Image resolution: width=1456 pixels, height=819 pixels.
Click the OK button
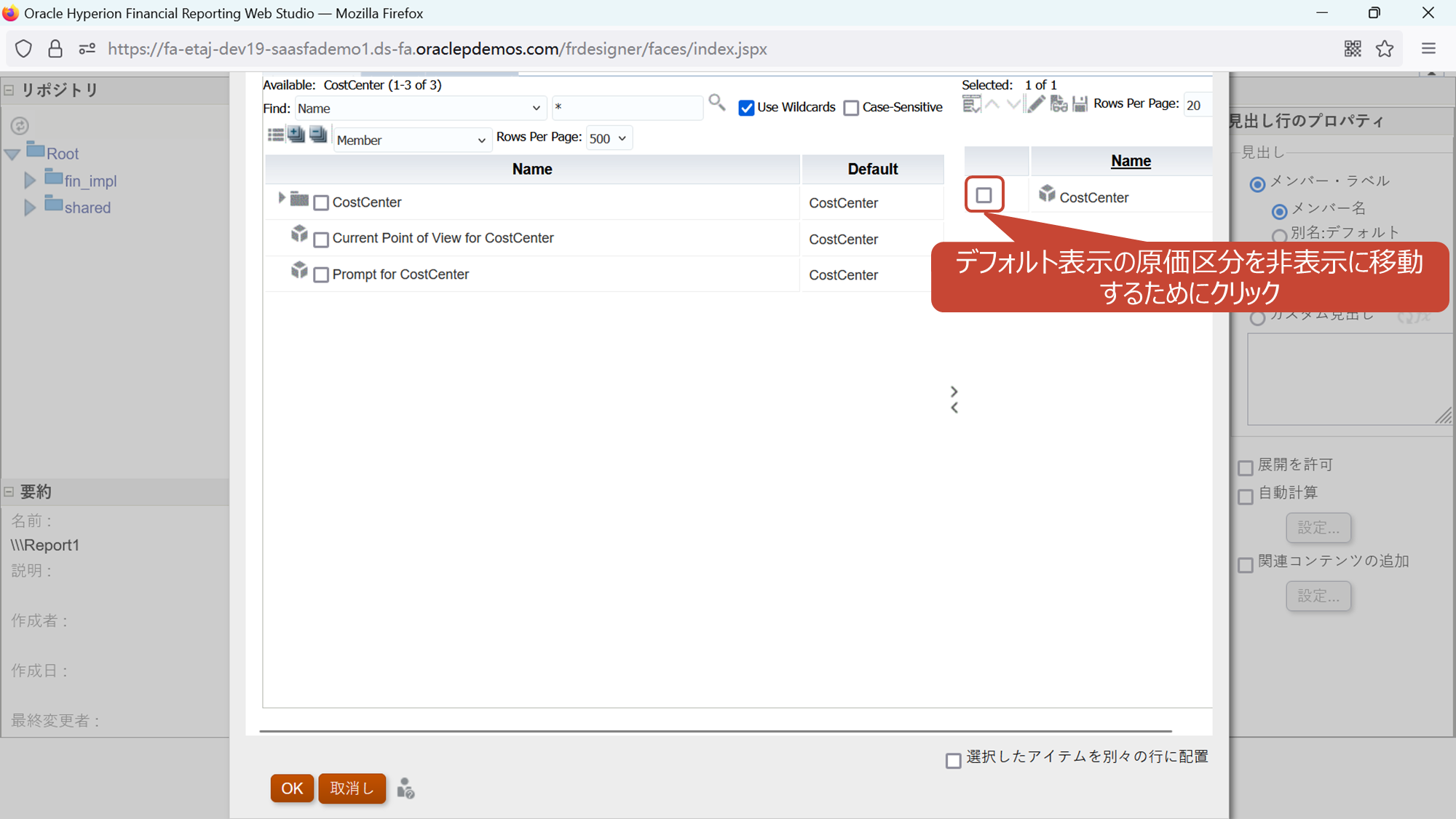(292, 788)
